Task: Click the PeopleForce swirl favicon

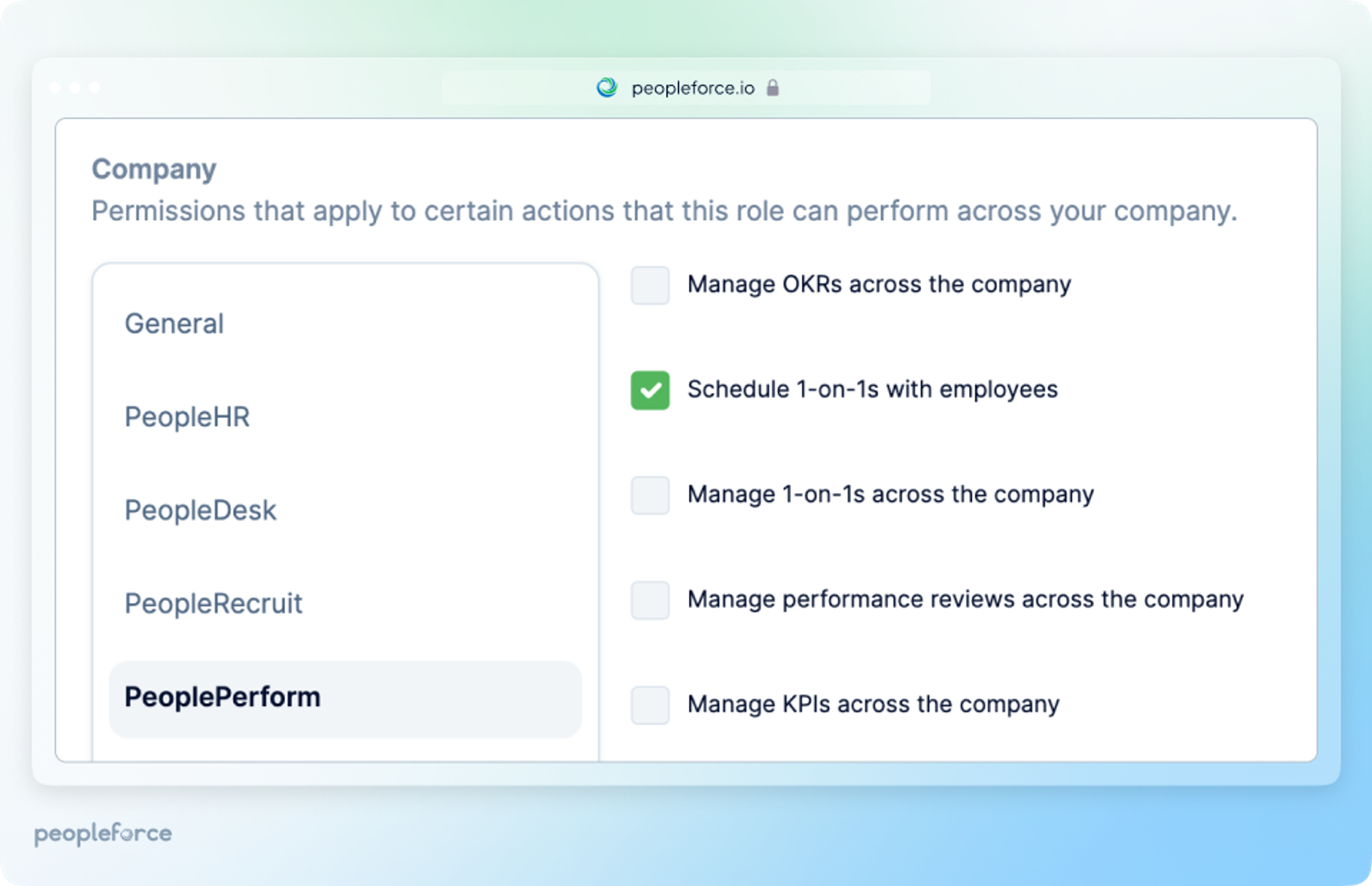Action: click(607, 88)
